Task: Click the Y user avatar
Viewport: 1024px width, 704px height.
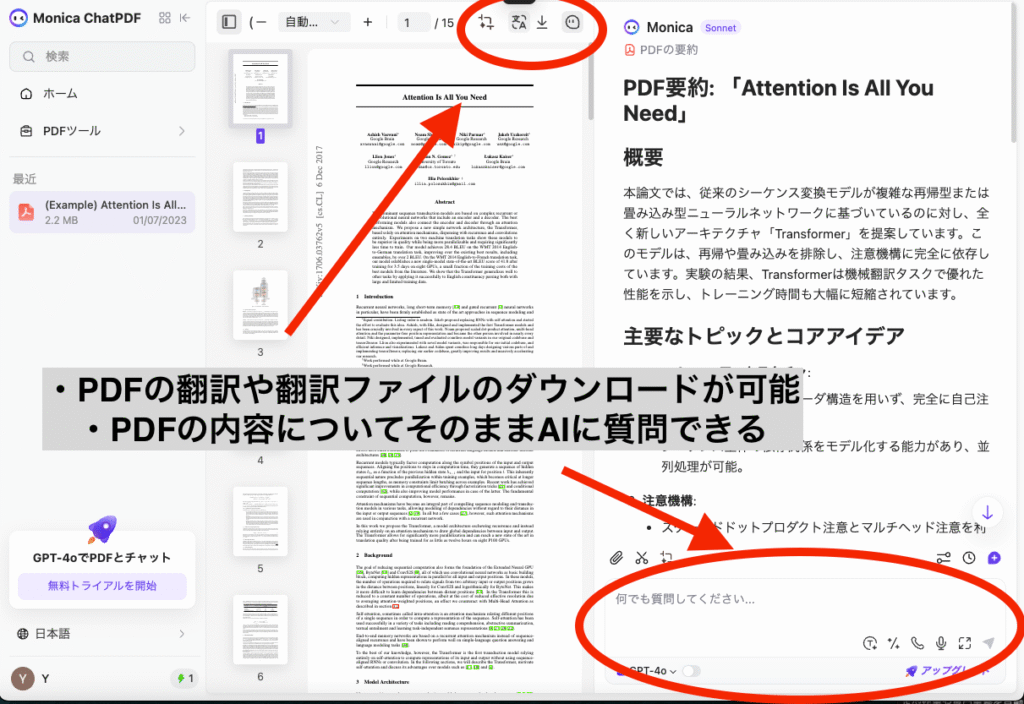Action: 23,679
